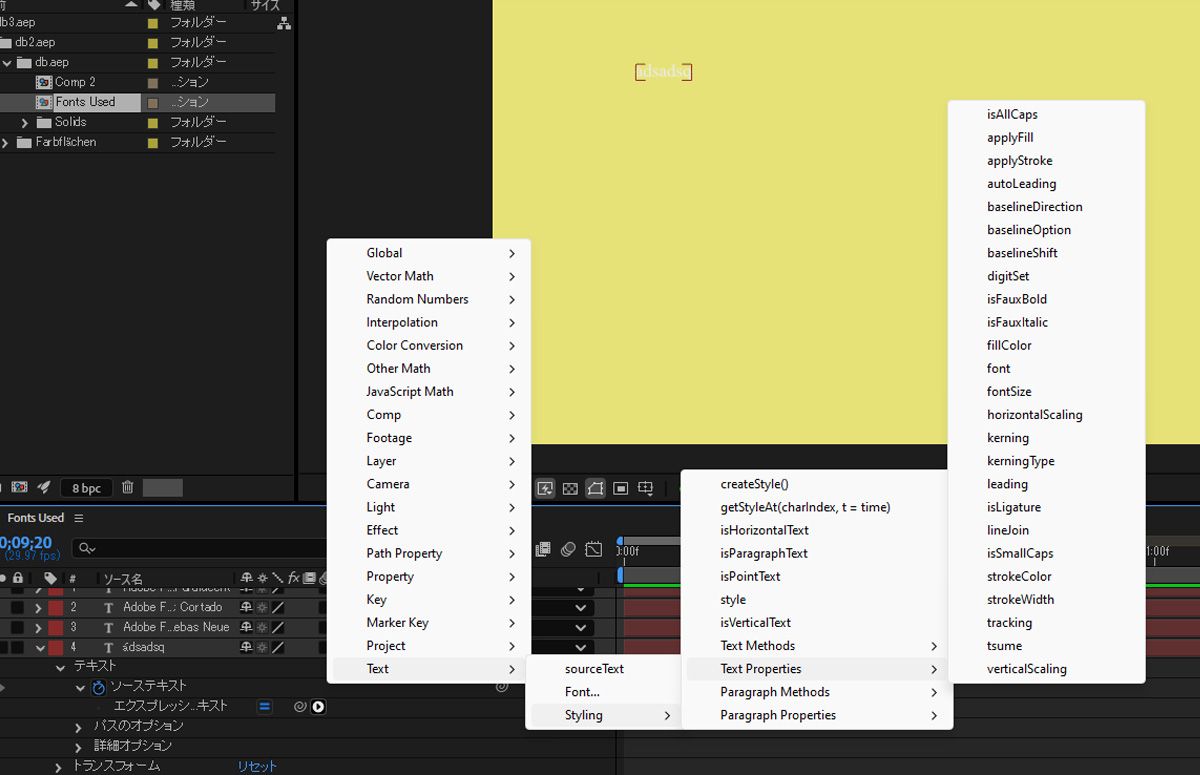Image resolution: width=1200 pixels, height=775 pixels.
Task: Toggle quality switch on layer 3
Action: (x=278, y=627)
